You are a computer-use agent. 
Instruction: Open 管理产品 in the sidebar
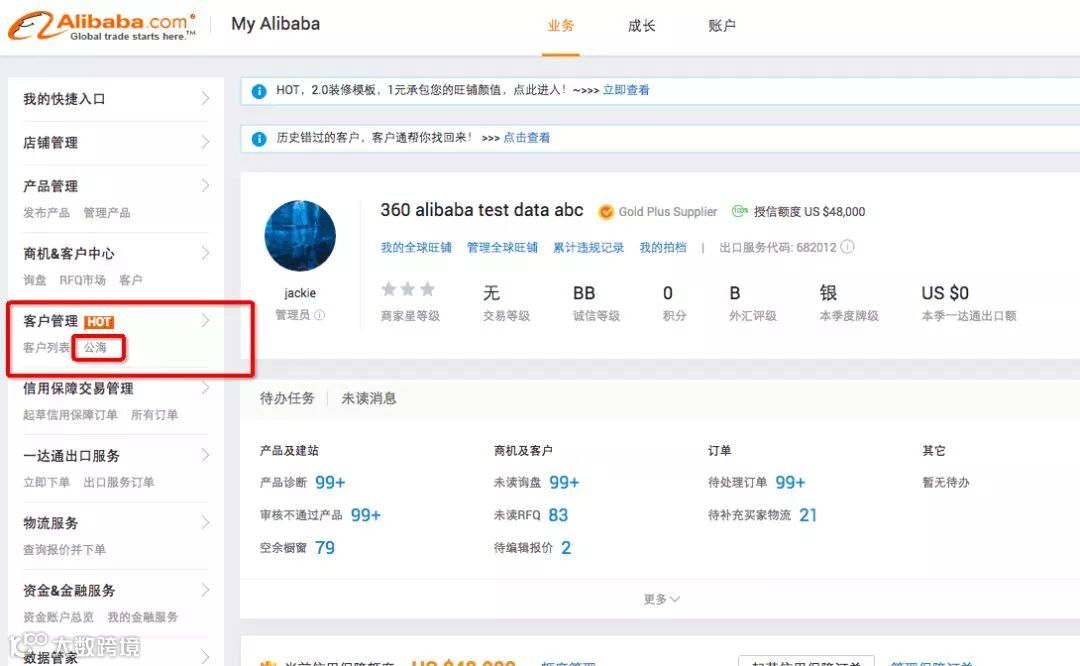(107, 213)
